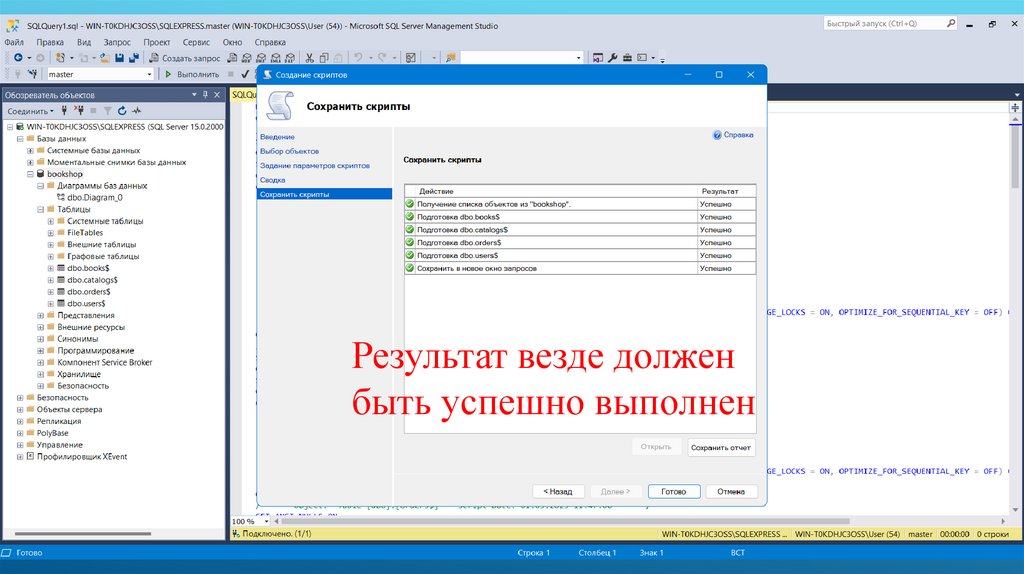Click the Find in Files toolbar icon
The width and height of the screenshot is (1024, 574).
tap(451, 58)
